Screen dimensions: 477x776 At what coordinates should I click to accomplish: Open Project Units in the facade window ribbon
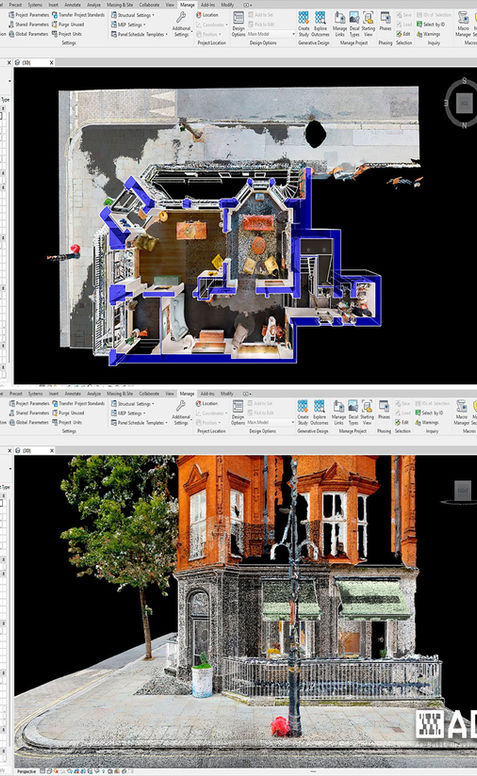pos(67,422)
